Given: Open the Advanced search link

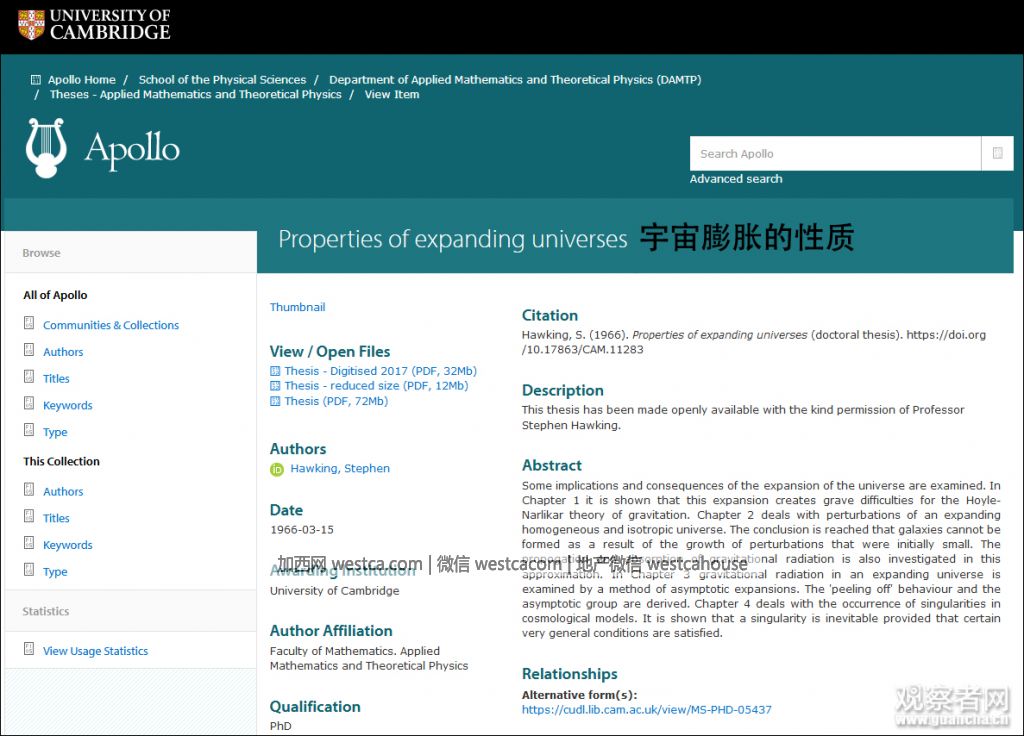Looking at the screenshot, I should pyautogui.click(x=736, y=179).
